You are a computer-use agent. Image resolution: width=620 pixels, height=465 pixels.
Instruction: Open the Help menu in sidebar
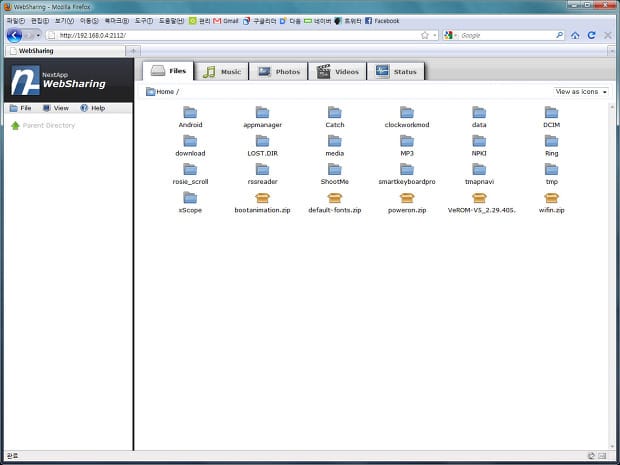pos(93,108)
